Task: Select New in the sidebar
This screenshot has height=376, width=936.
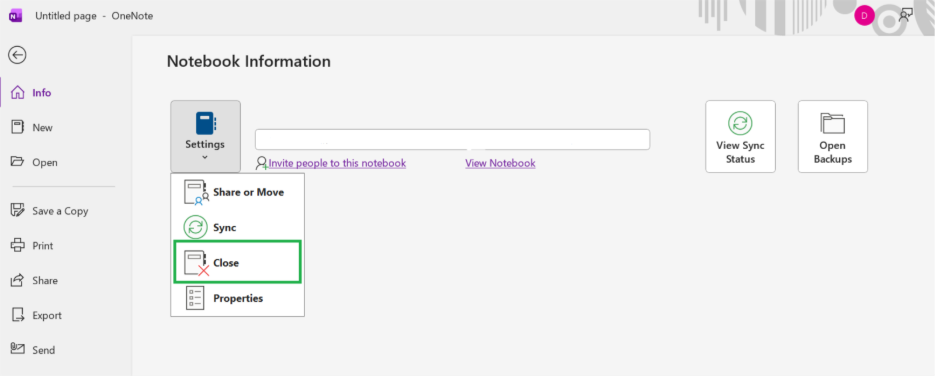Action: [33, 127]
